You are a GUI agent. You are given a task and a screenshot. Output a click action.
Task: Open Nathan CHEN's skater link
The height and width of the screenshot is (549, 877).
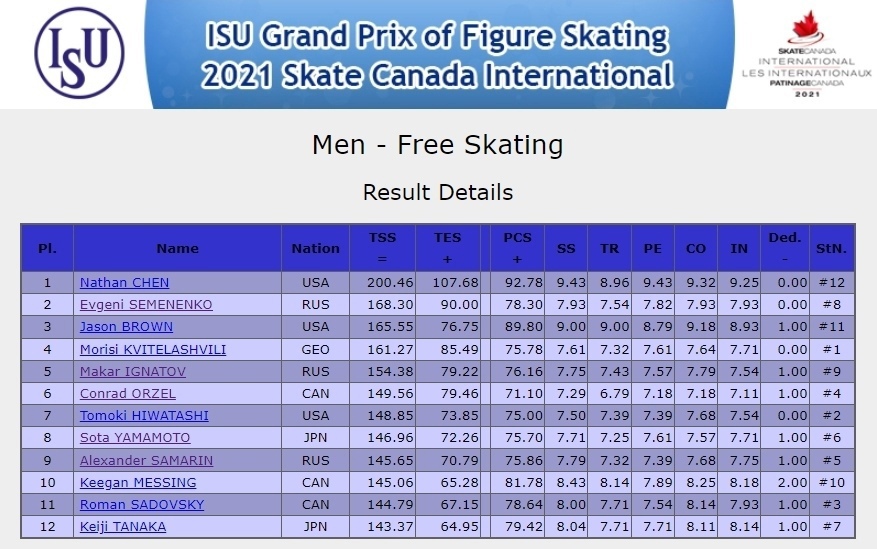[x=124, y=283]
